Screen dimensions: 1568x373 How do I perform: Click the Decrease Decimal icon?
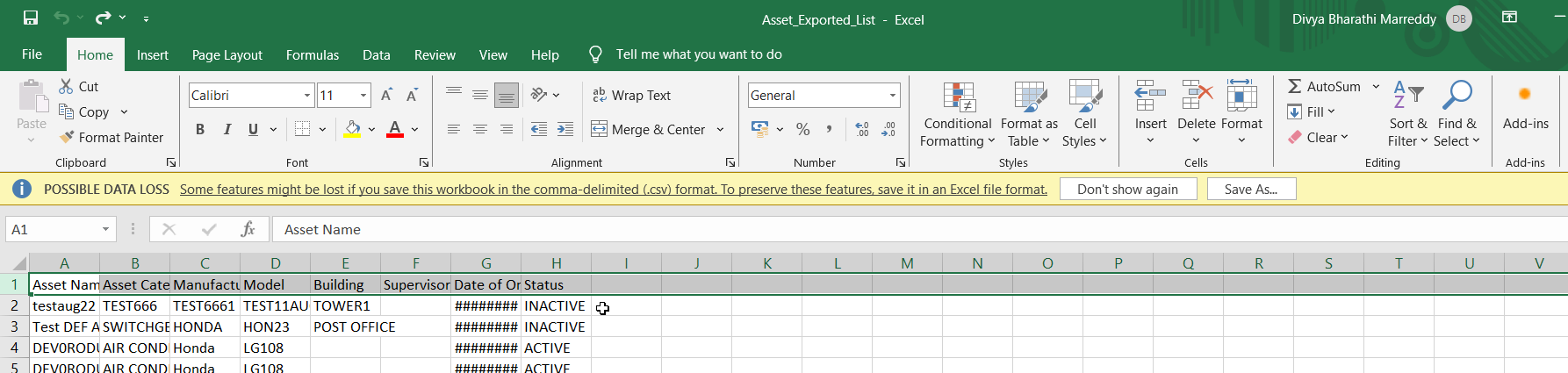(x=888, y=129)
